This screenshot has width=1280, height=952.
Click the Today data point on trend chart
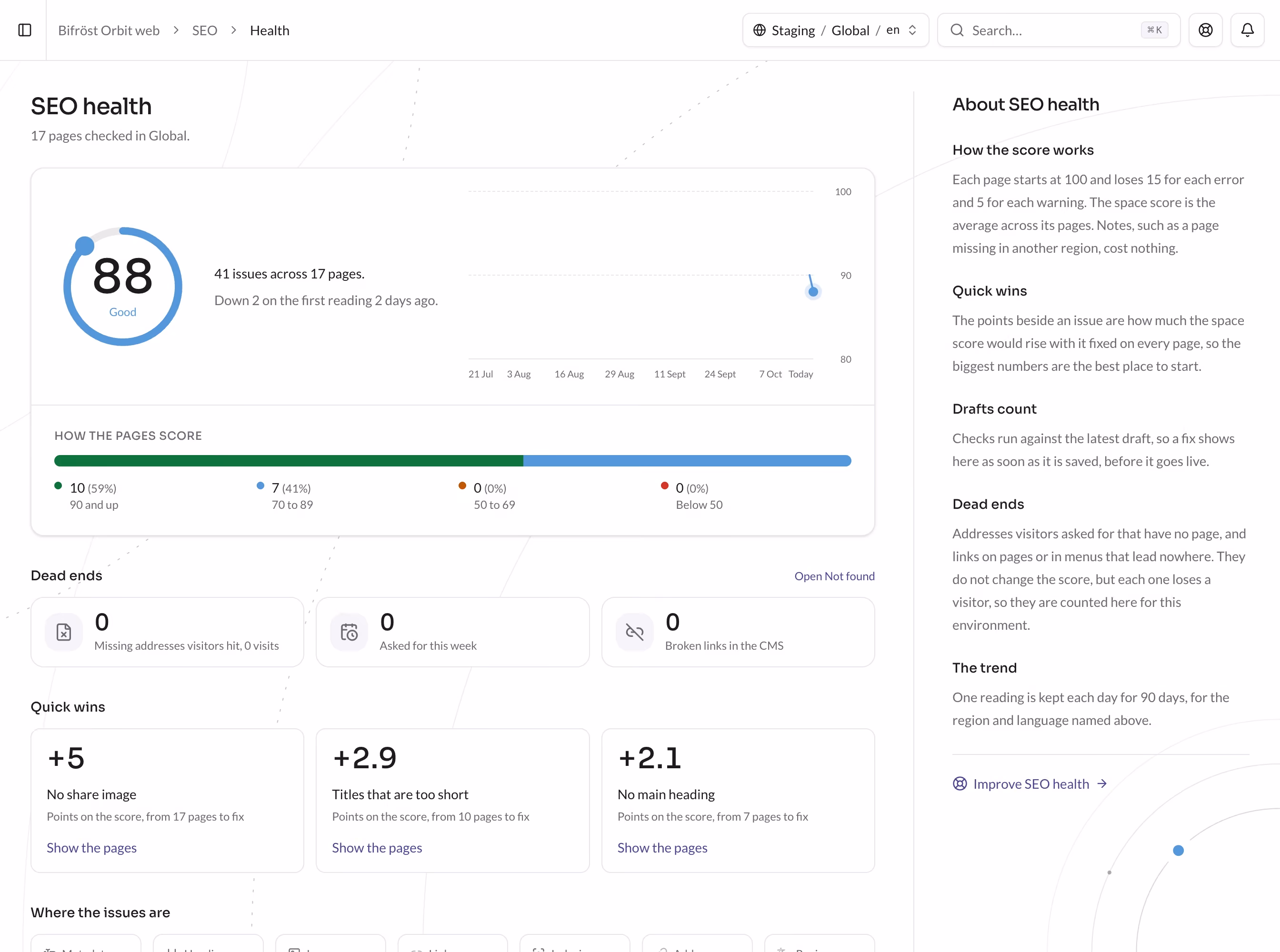813,292
